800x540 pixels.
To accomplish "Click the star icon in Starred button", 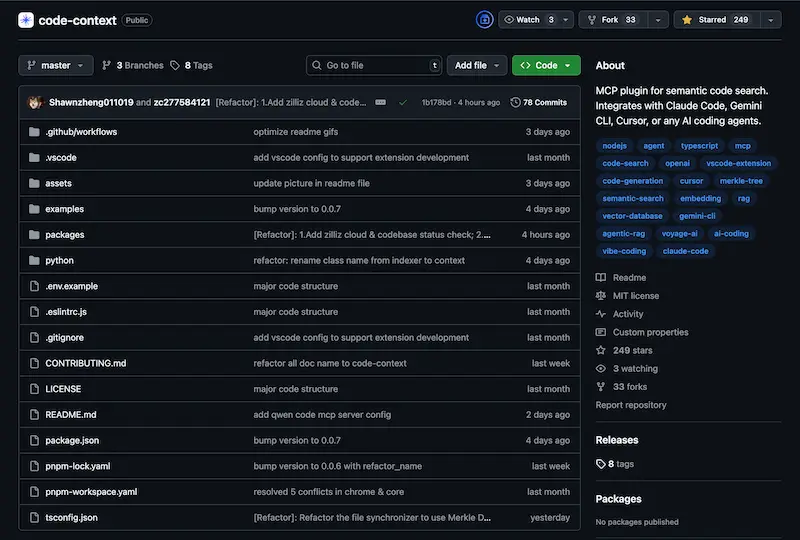I will 687,20.
